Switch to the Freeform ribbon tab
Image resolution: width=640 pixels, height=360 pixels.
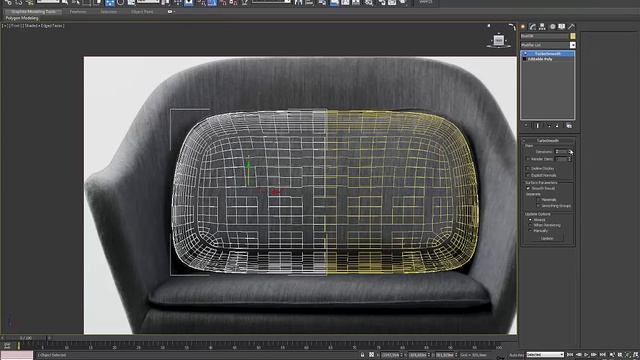78,12
